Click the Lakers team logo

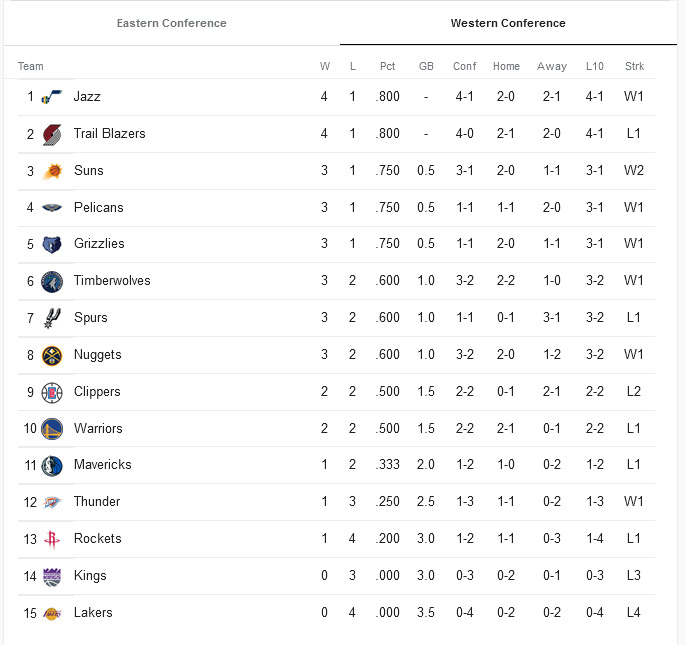[x=52, y=613]
